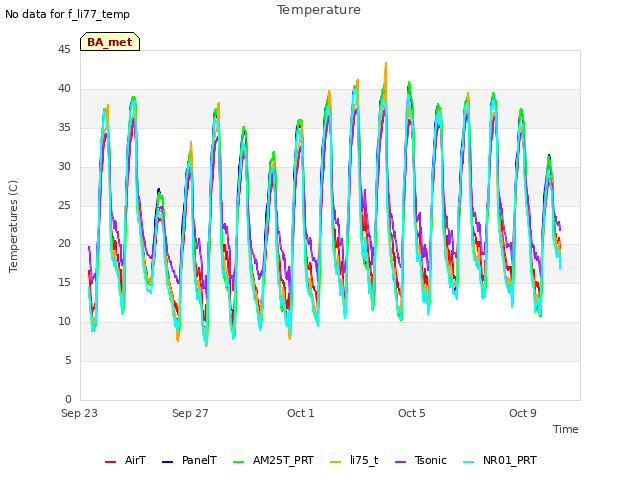Click the Temperature chart title
Viewport: 640px width, 480px height.
pos(319,10)
